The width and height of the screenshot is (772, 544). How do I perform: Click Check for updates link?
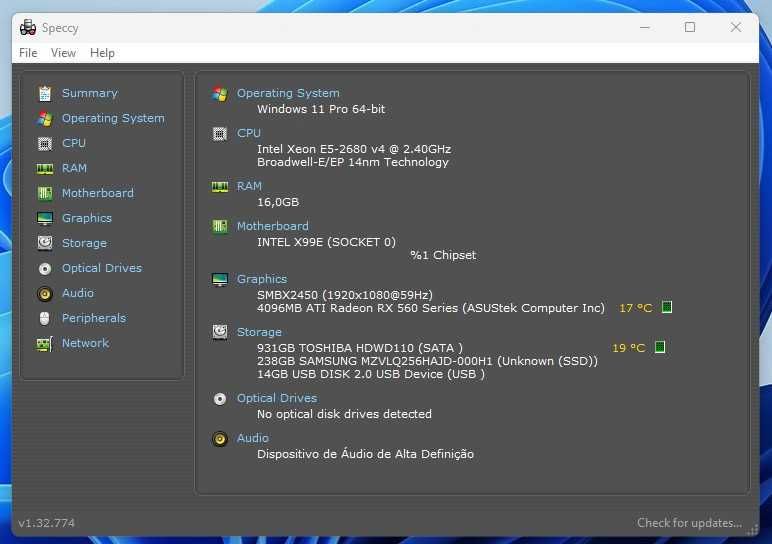click(x=689, y=523)
